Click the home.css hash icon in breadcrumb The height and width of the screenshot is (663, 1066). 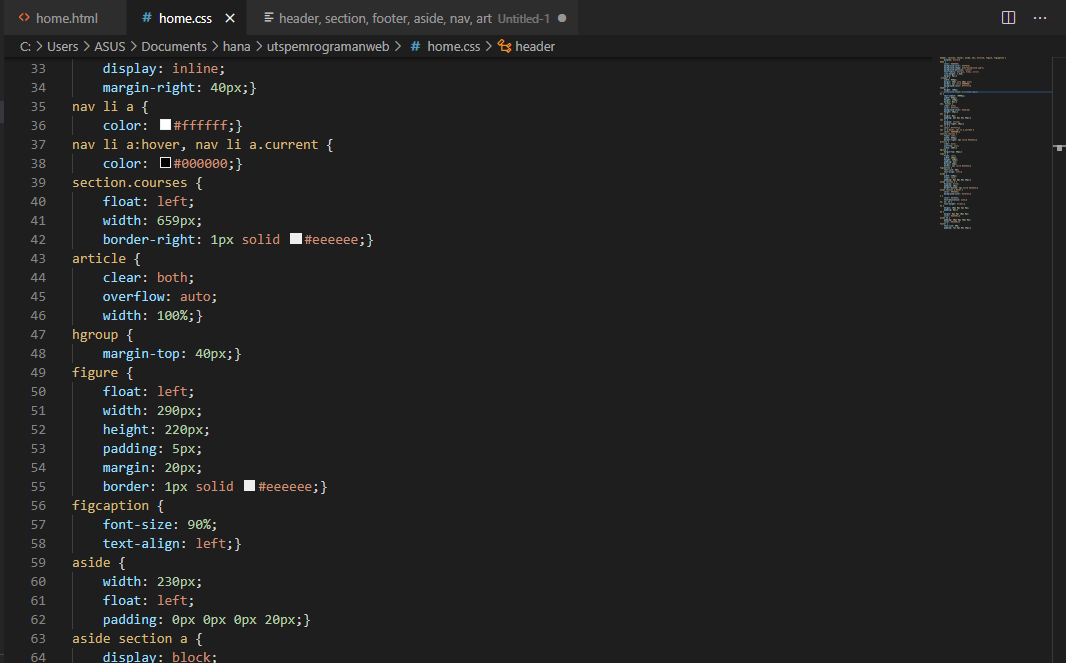[x=415, y=46]
